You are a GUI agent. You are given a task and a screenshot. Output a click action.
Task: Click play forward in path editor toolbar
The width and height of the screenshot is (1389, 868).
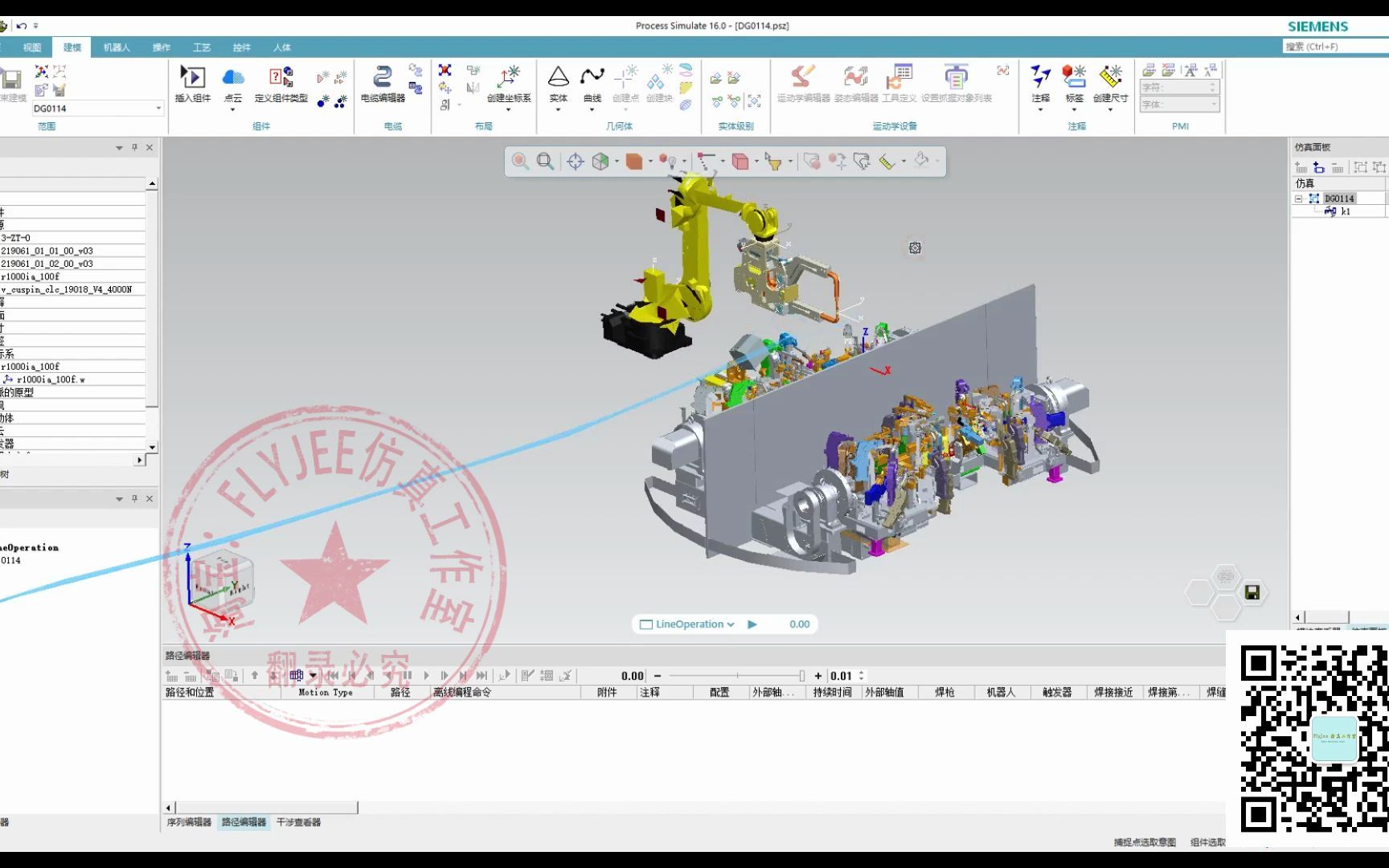click(x=426, y=676)
